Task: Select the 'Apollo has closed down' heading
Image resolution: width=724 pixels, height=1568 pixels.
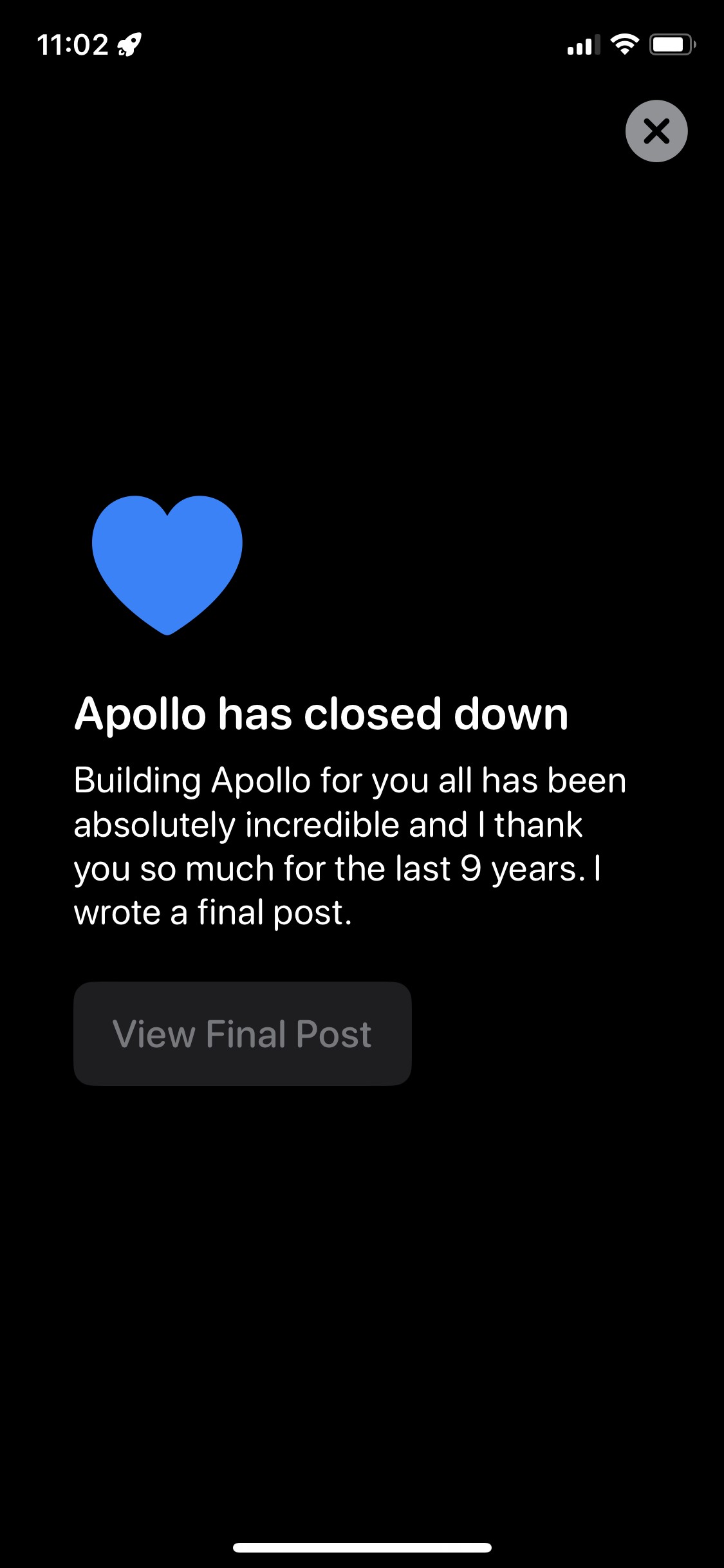Action: click(x=321, y=714)
